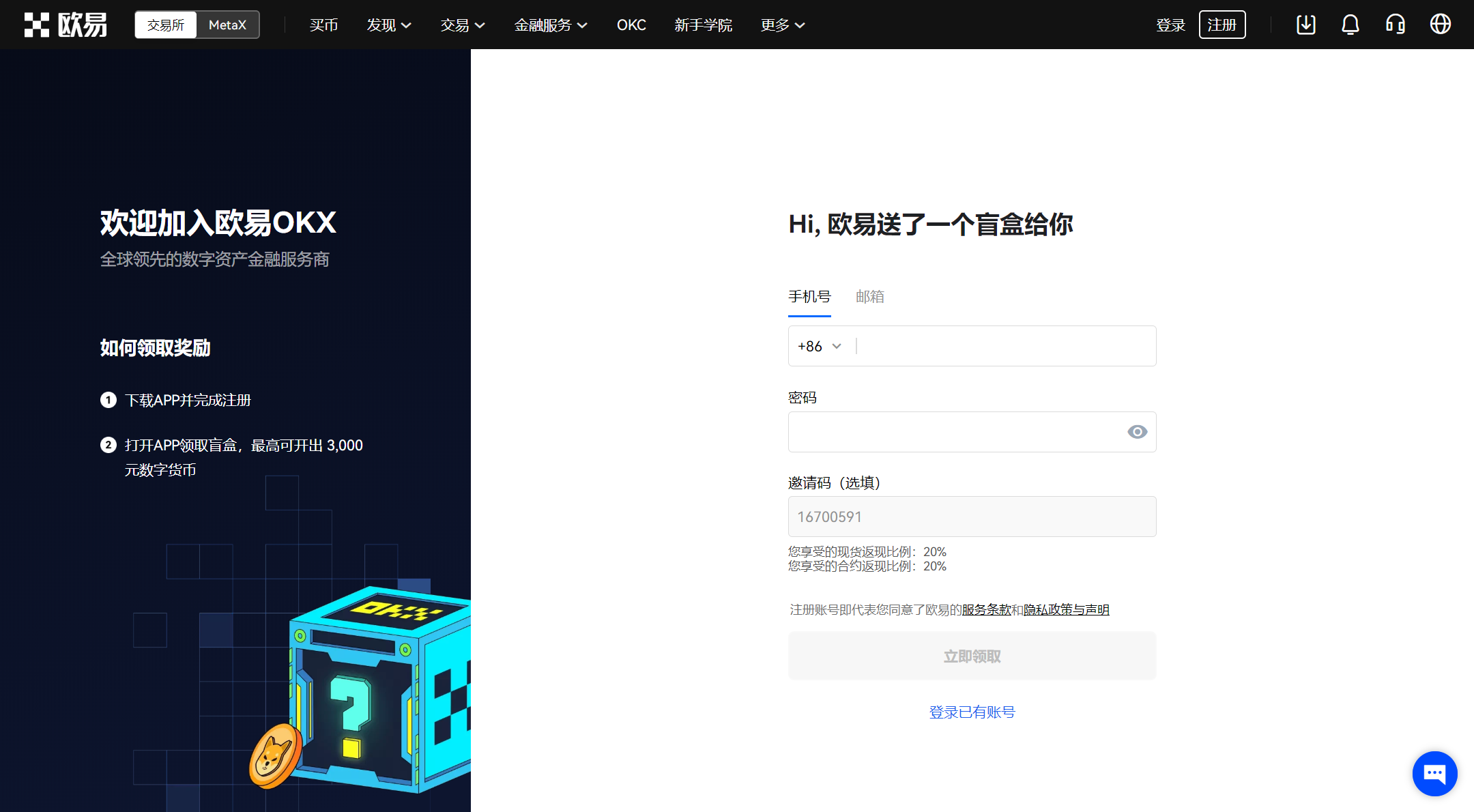
Task: Switch to the MetaX mode
Action: coord(227,25)
